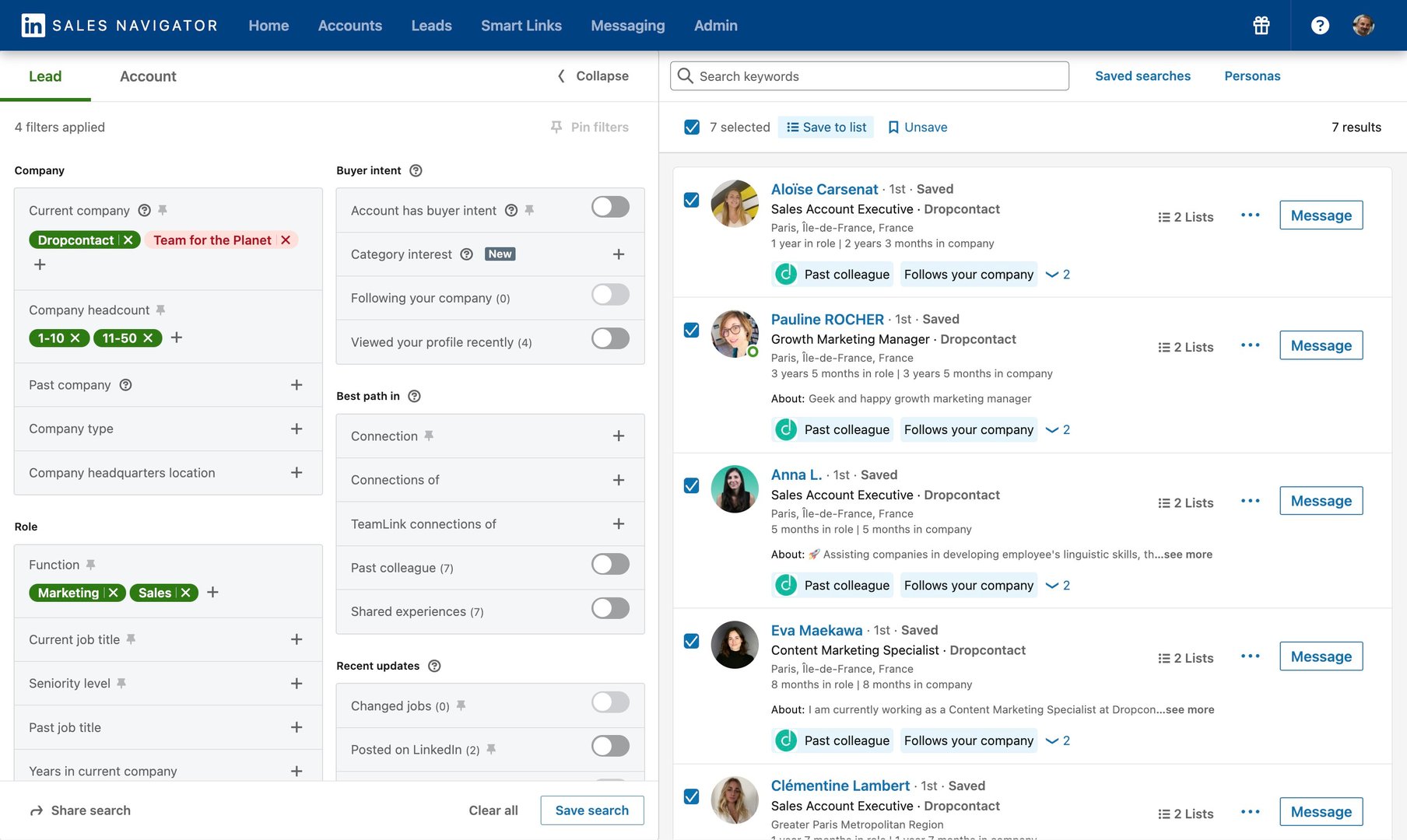Remove the Marketing function filter chip
This screenshot has height=840, width=1407.
(x=114, y=593)
